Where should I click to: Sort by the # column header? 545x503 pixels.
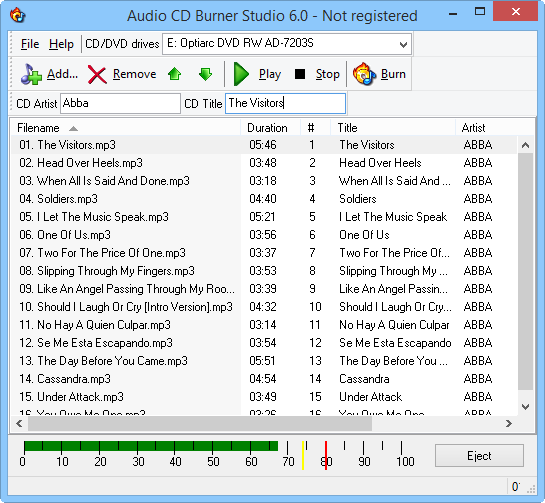click(315, 128)
